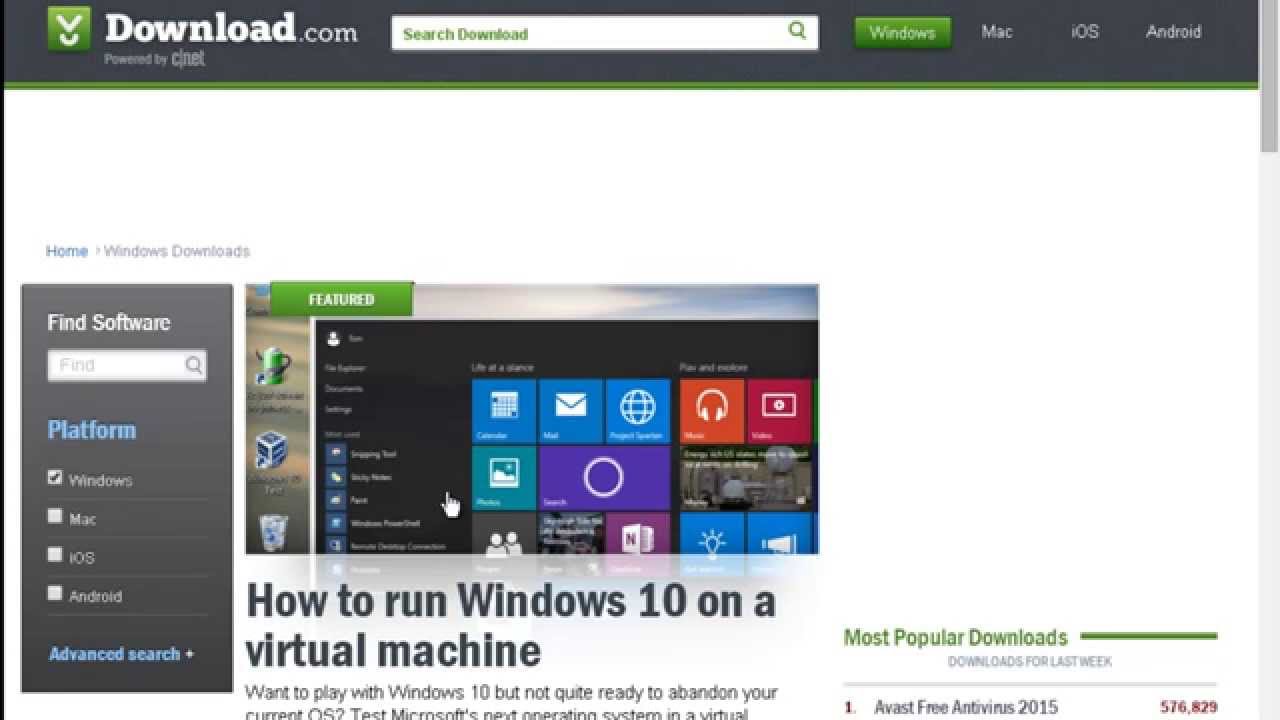The width and height of the screenshot is (1280, 720).
Task: Click the Platform heading in sidebar
Action: click(x=92, y=430)
